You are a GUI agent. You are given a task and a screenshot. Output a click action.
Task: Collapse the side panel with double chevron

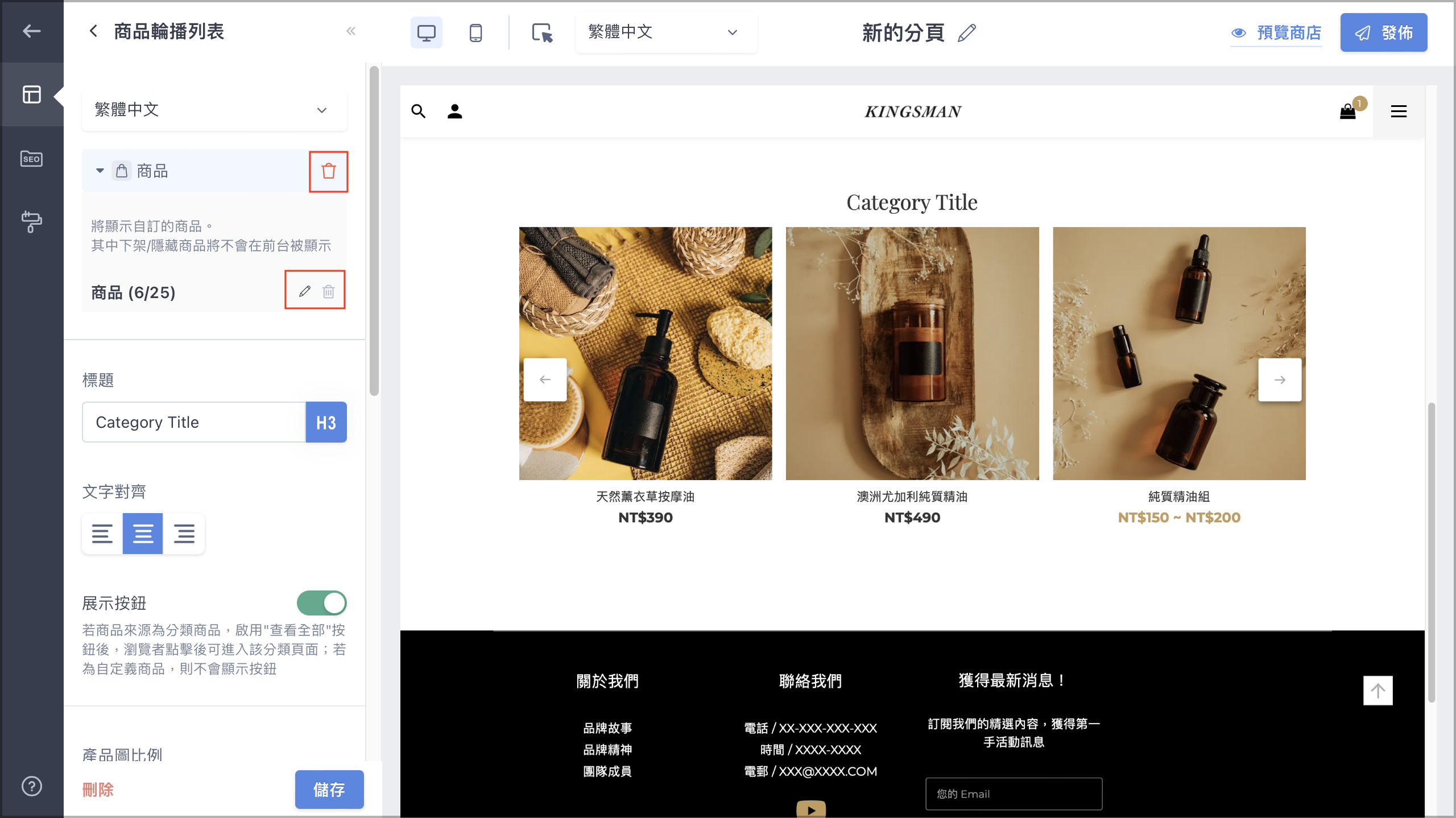(351, 31)
